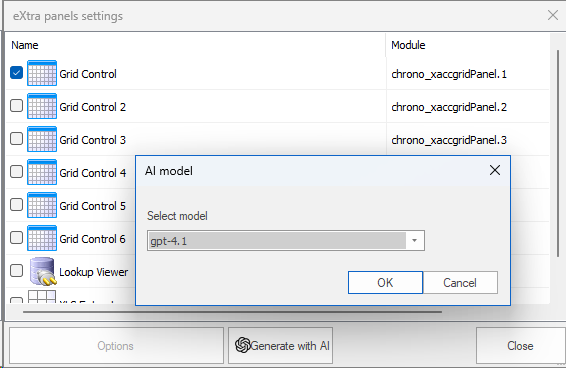
Task: Click the gpt-4.1 model combo box
Action: [286, 241]
